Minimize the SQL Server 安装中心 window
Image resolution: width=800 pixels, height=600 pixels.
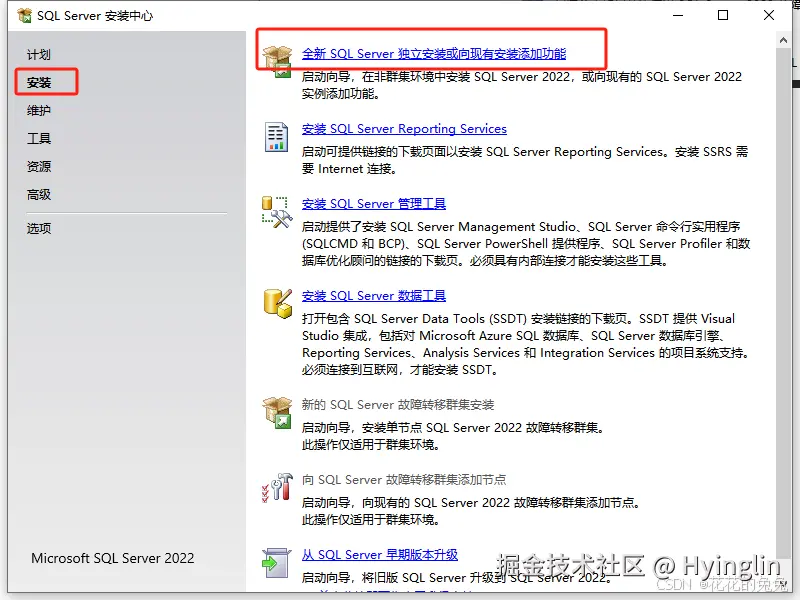678,15
